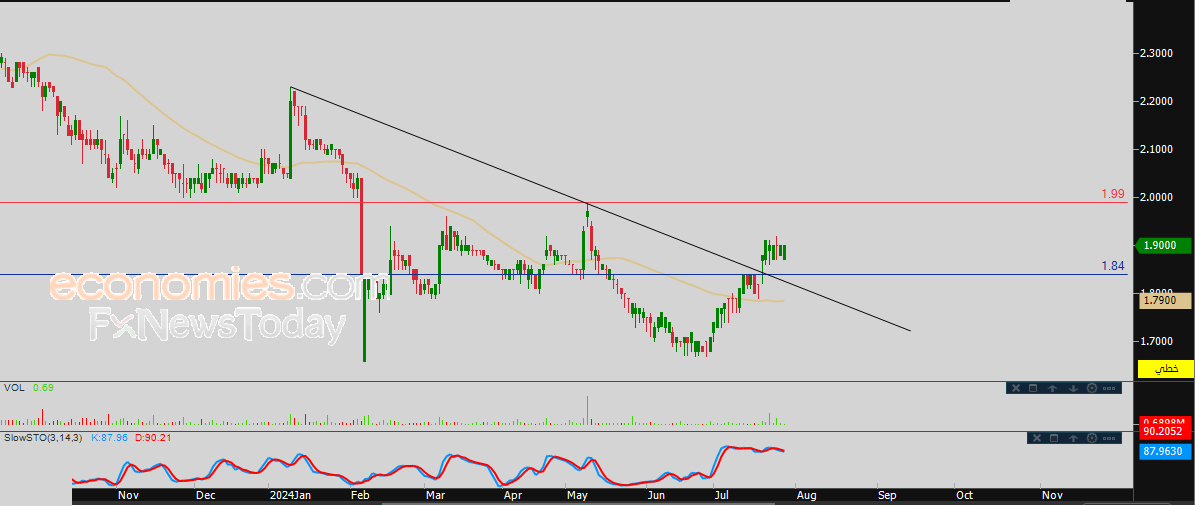Click the Jun label on time axis
1195x506 pixels.
pyautogui.click(x=655, y=495)
